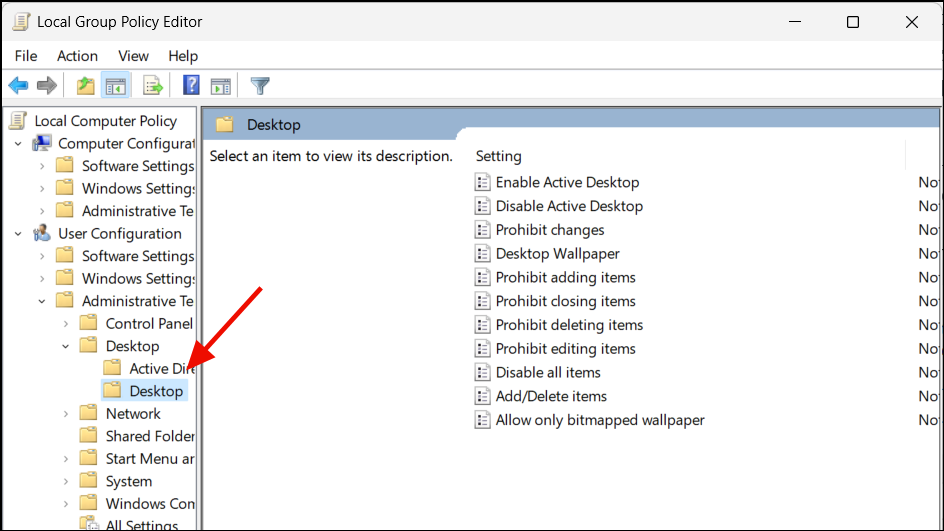
Task: Click the Prohibit editing items policy icon
Action: pos(482,349)
